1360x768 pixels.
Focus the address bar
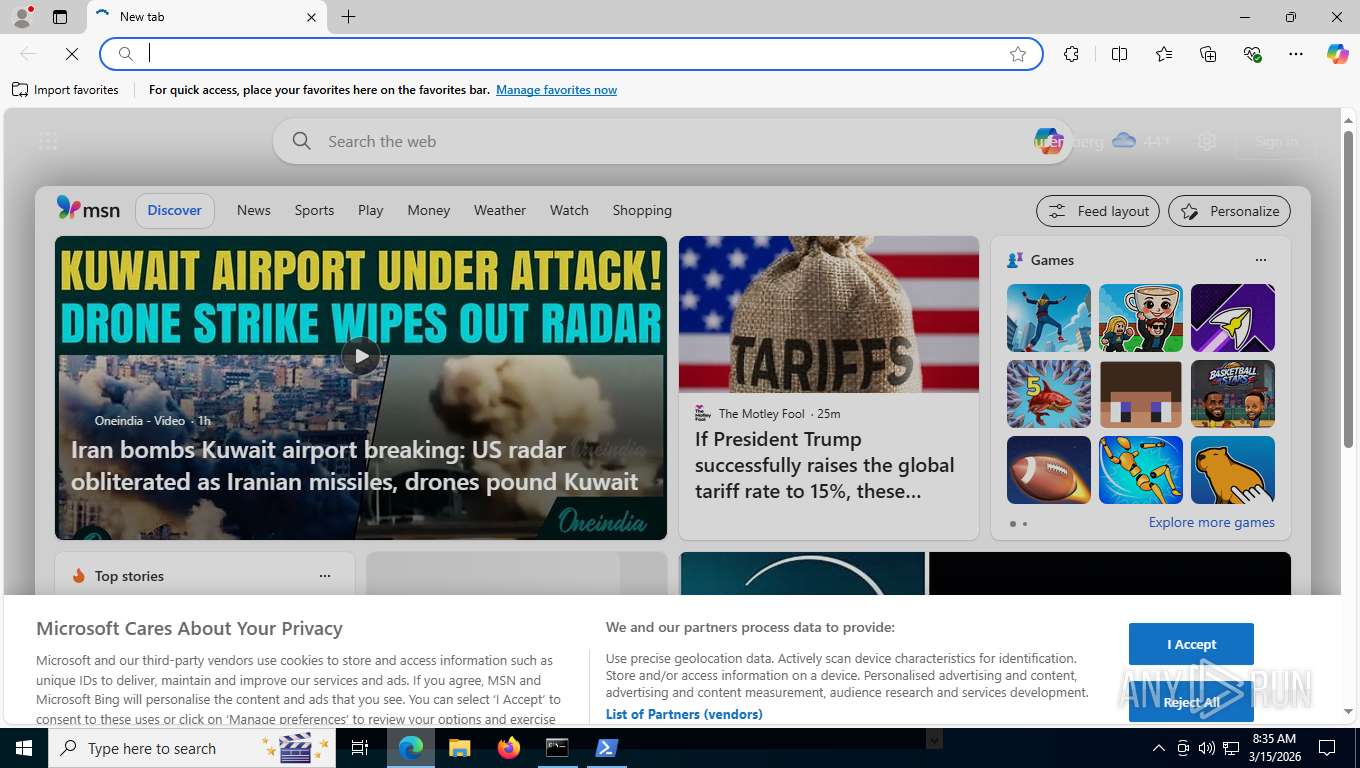[570, 54]
